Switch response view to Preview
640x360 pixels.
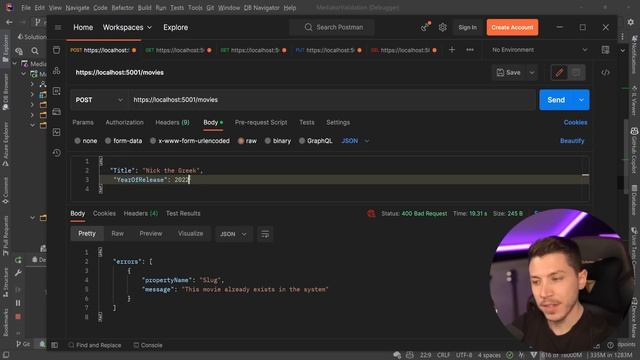tap(151, 234)
